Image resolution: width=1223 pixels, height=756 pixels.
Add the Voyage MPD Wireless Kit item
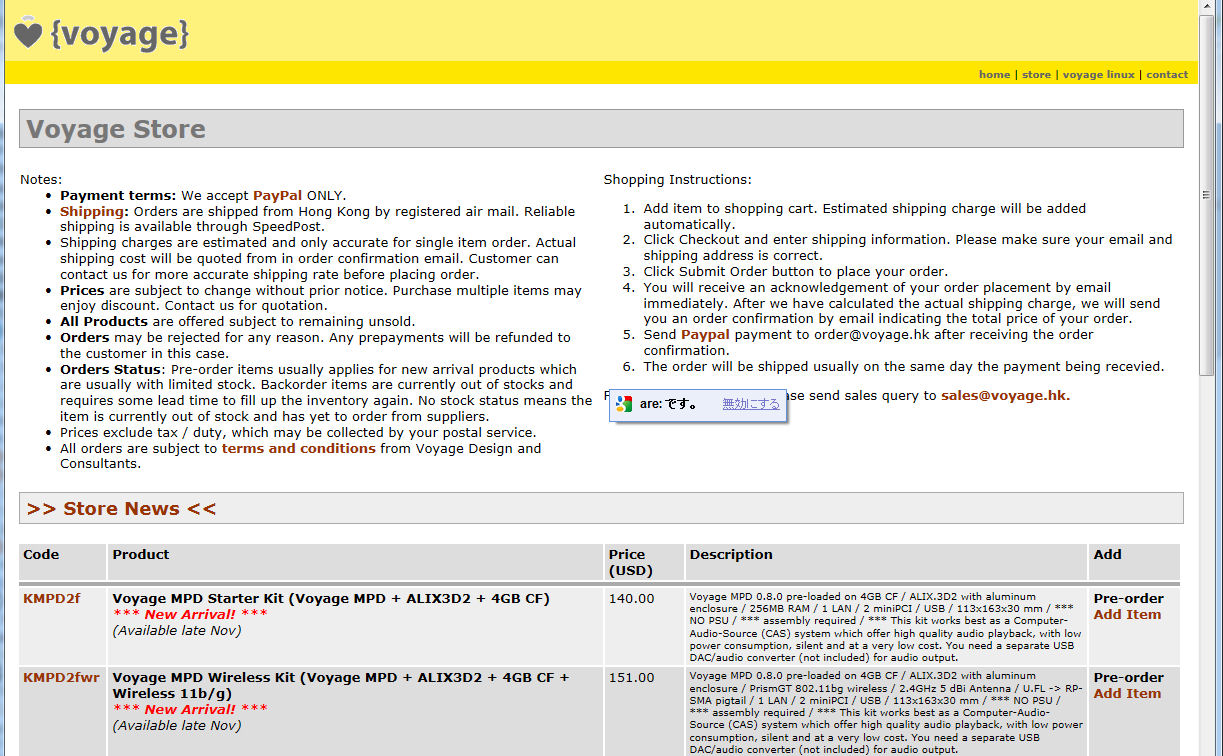click(x=1127, y=693)
